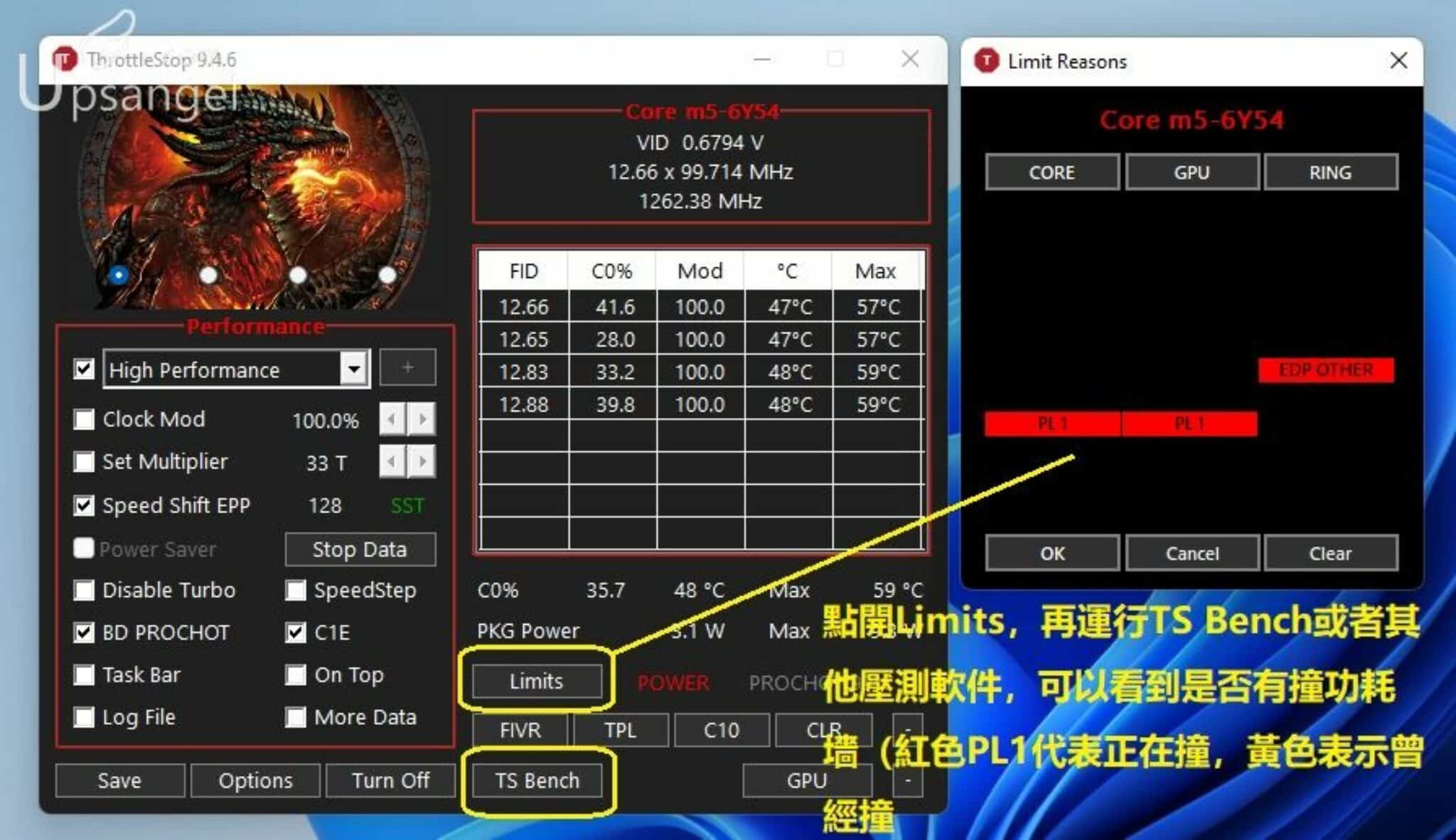Enable SpeedStep
Screen dimensions: 1456x840
click(295, 590)
